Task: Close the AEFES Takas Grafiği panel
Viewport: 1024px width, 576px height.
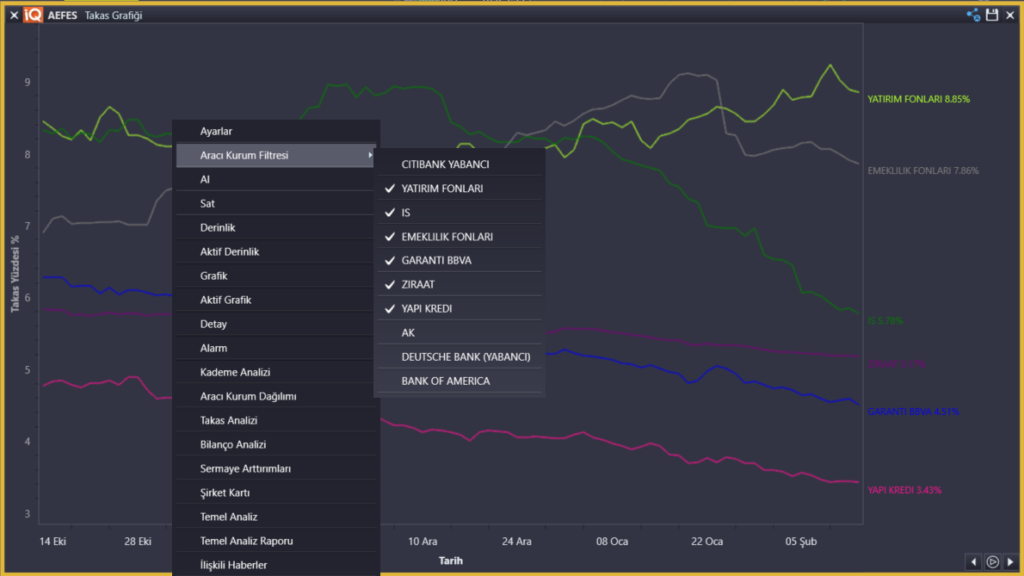Action: [x=14, y=15]
